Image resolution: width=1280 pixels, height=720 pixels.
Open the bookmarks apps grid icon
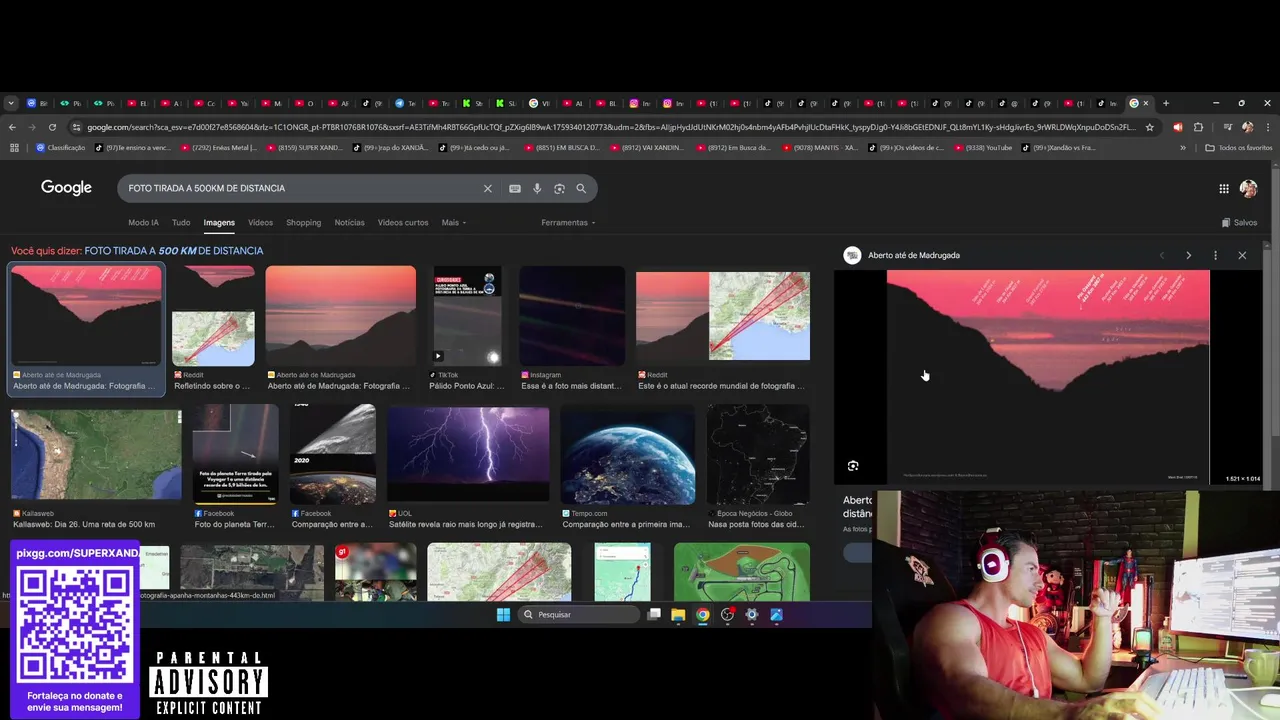[14, 148]
